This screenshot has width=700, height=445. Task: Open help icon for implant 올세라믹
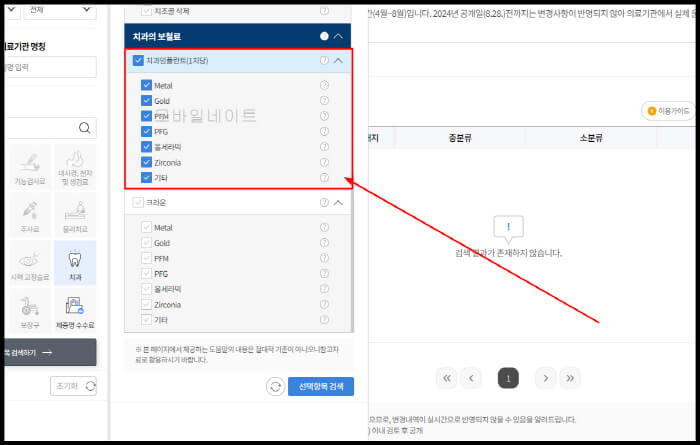tap(324, 147)
